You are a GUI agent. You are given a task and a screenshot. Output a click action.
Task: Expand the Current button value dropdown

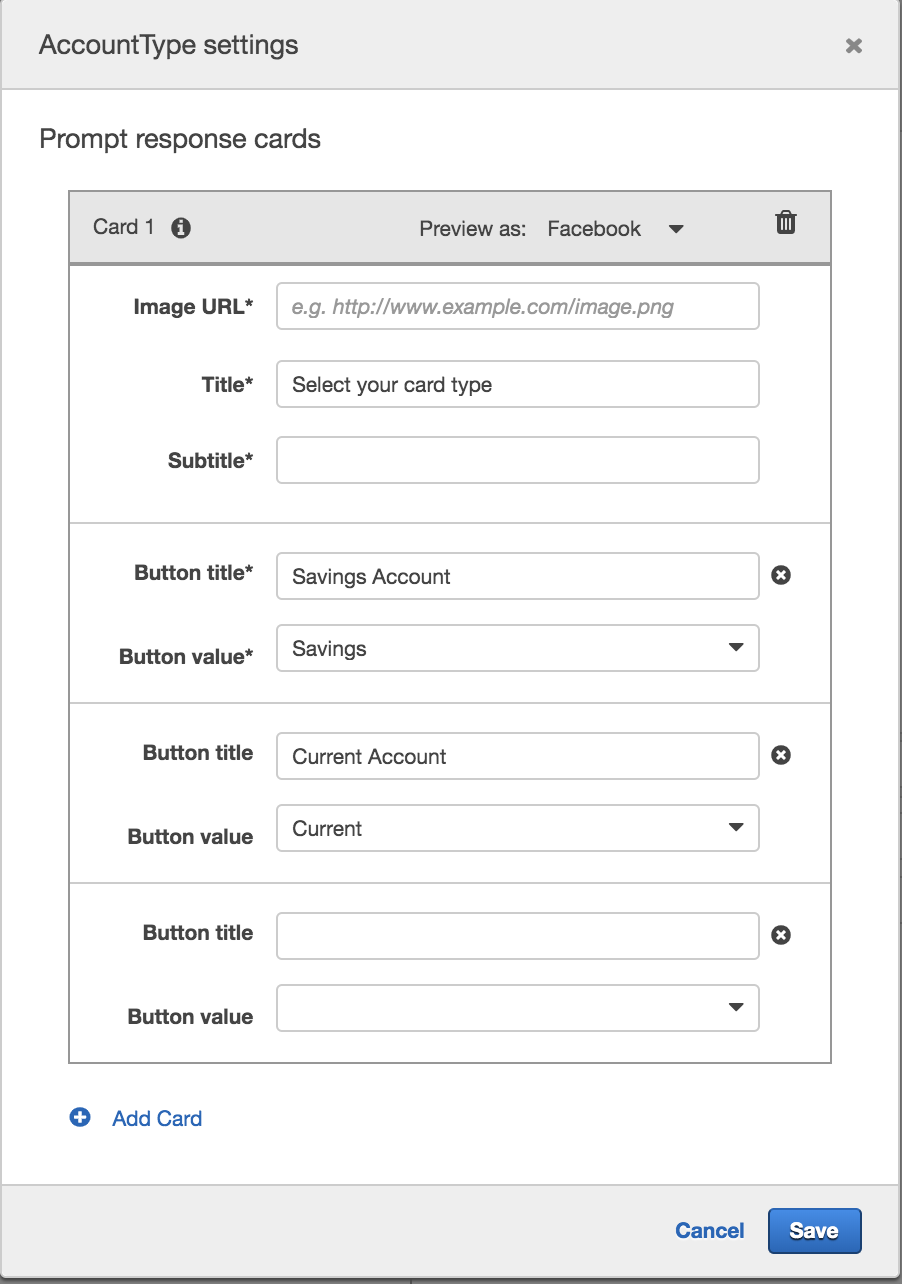point(518,828)
